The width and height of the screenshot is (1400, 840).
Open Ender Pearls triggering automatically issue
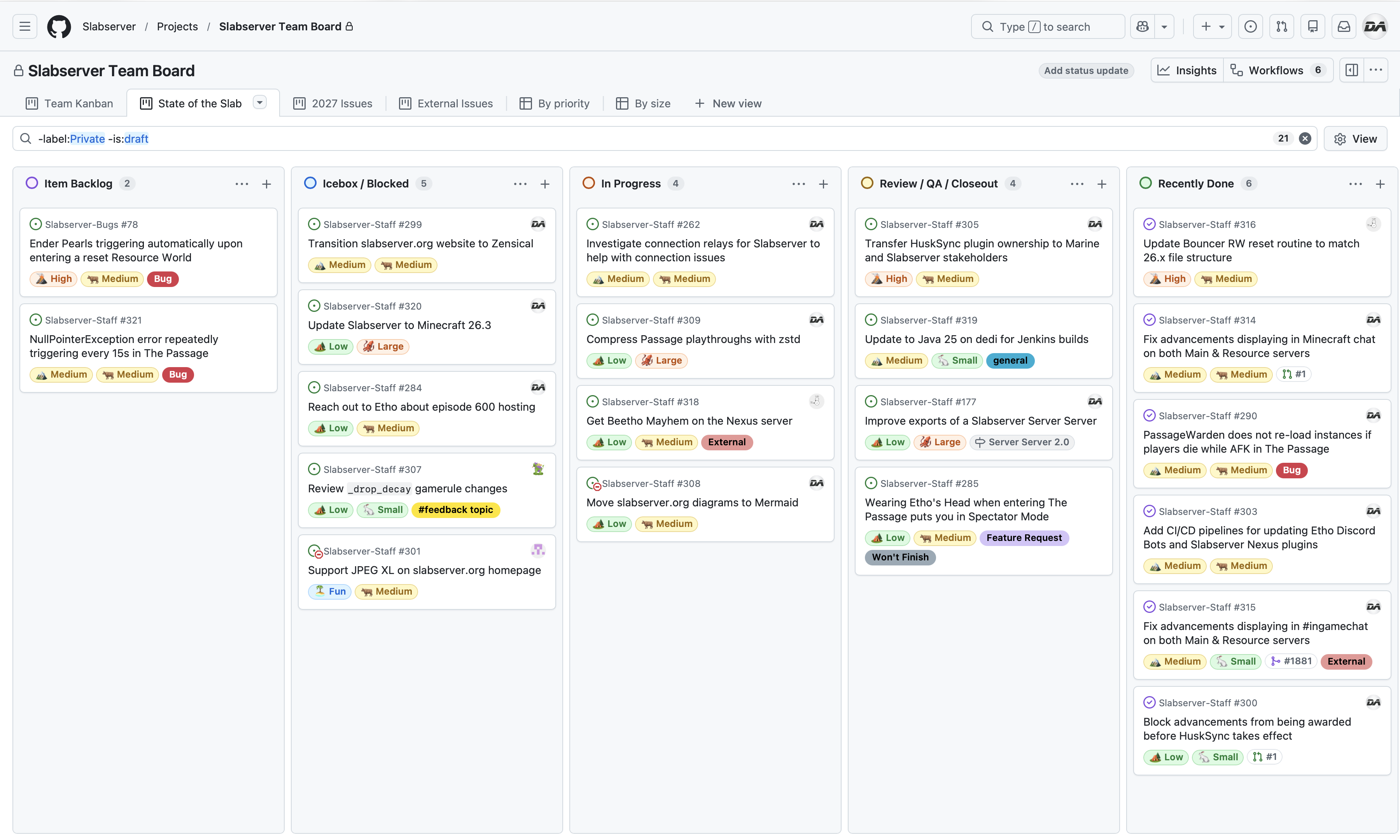click(x=136, y=251)
